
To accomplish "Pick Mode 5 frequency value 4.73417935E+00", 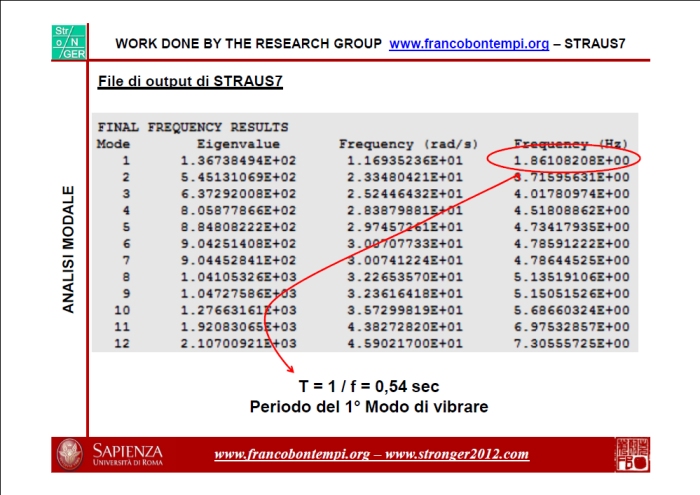I will coord(571,226).
